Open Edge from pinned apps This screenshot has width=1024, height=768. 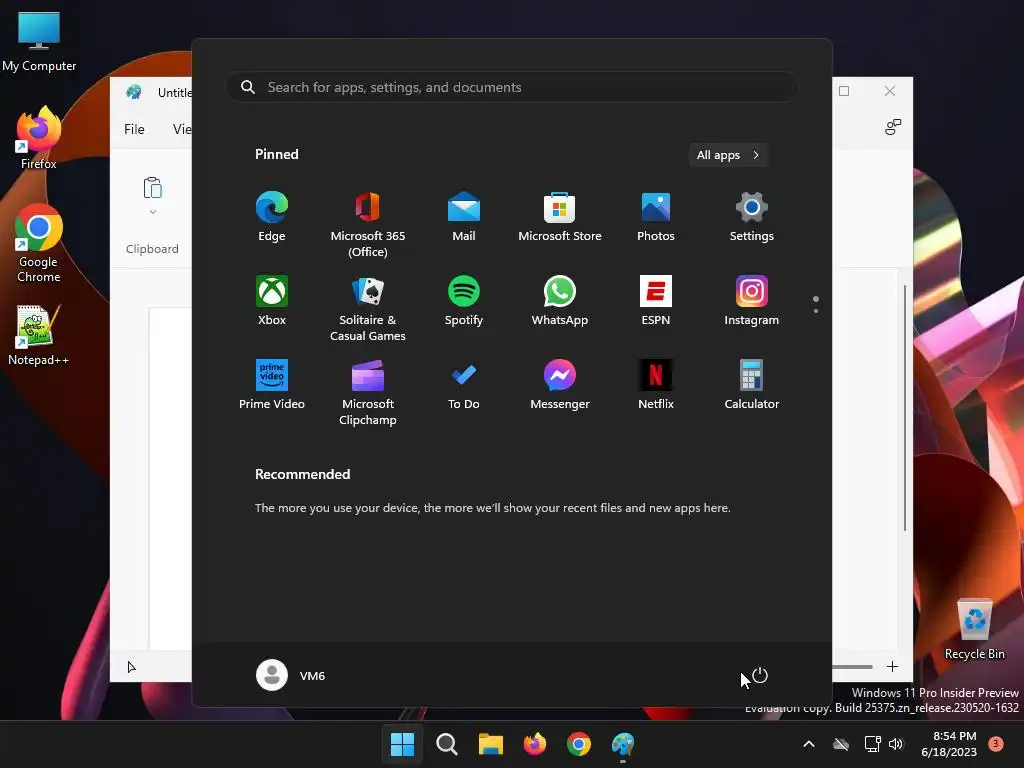tap(272, 217)
